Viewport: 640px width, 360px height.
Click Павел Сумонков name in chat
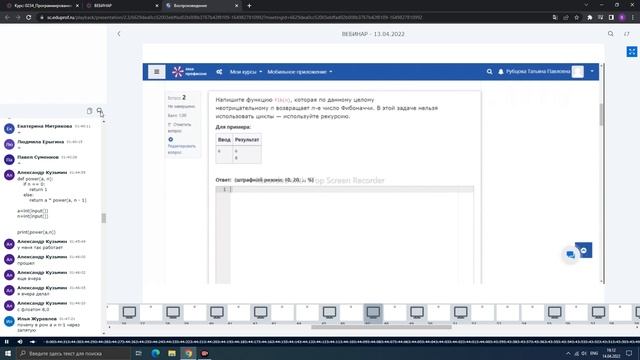tap(38, 157)
